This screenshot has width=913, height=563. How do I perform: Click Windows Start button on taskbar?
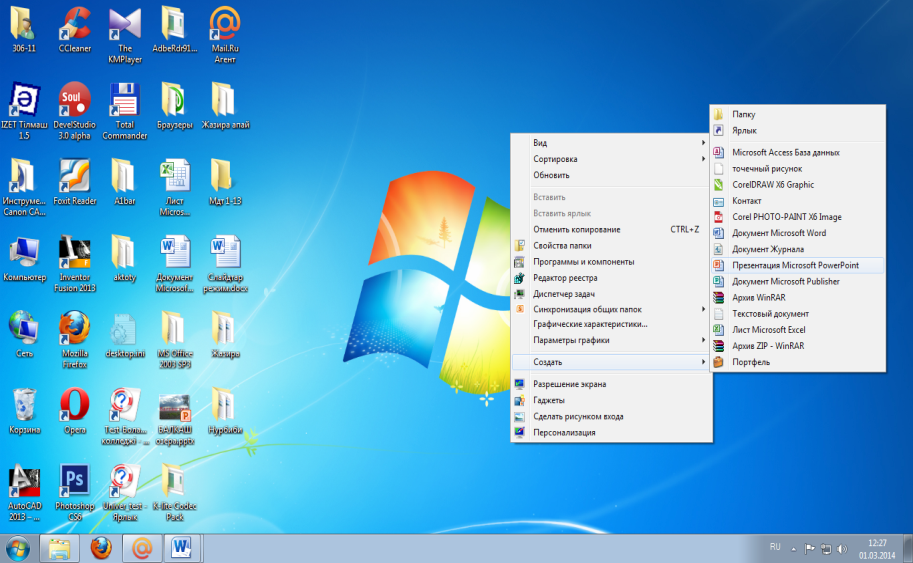(17, 547)
